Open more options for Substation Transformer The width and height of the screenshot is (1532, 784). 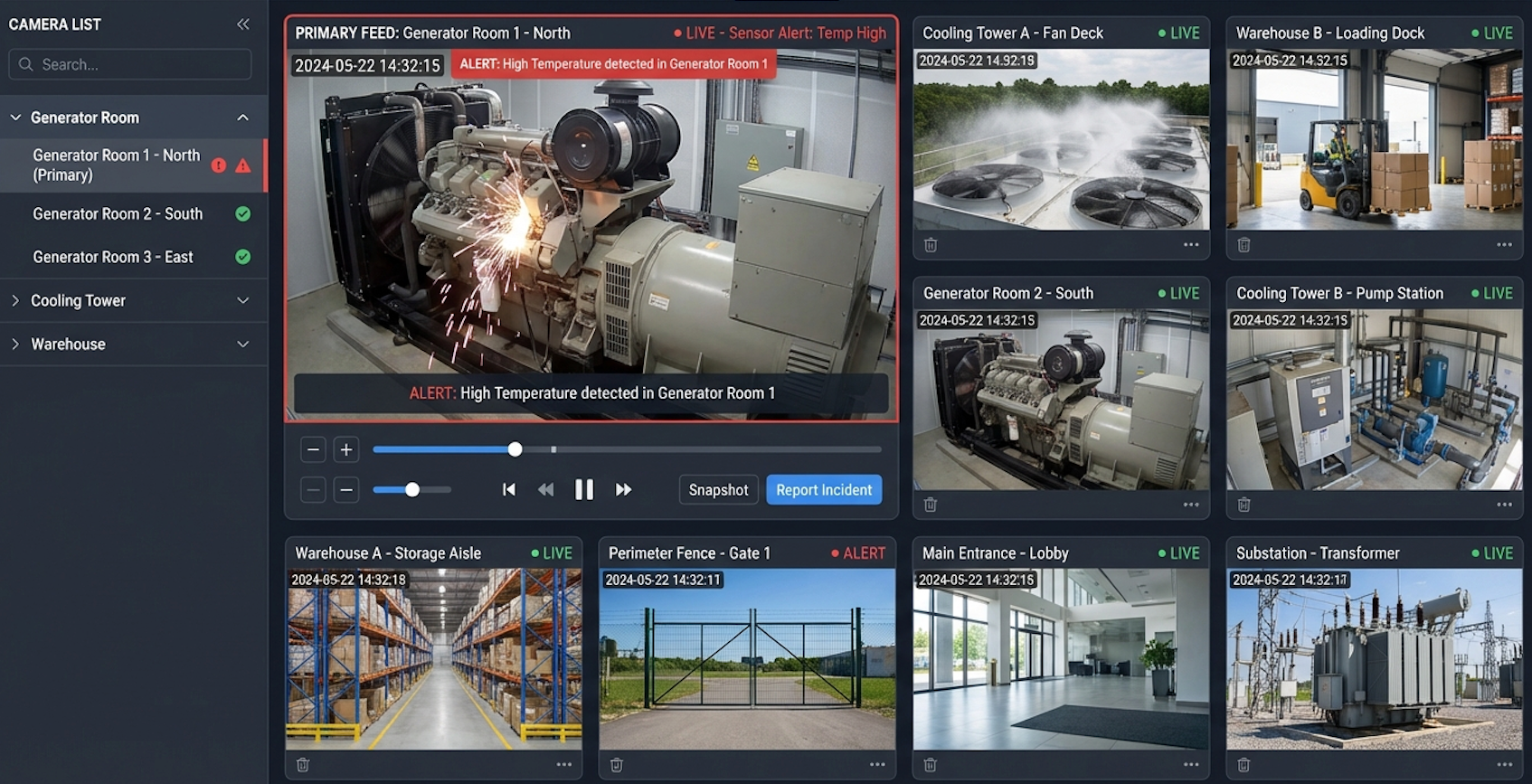[1504, 765]
